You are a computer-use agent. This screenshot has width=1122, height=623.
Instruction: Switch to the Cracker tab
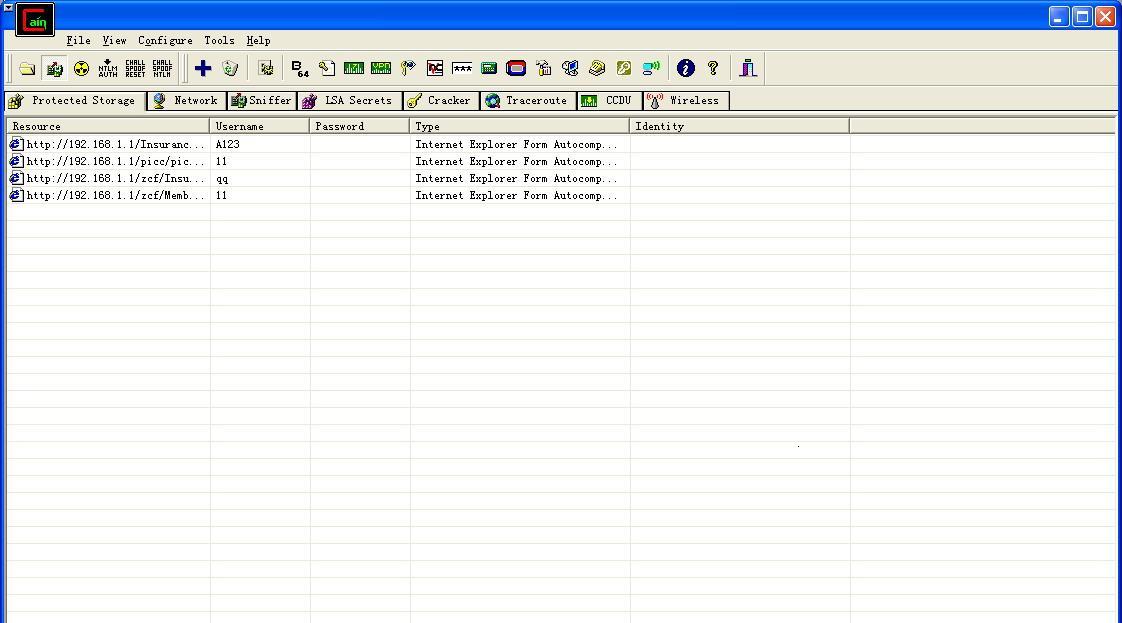(x=440, y=101)
